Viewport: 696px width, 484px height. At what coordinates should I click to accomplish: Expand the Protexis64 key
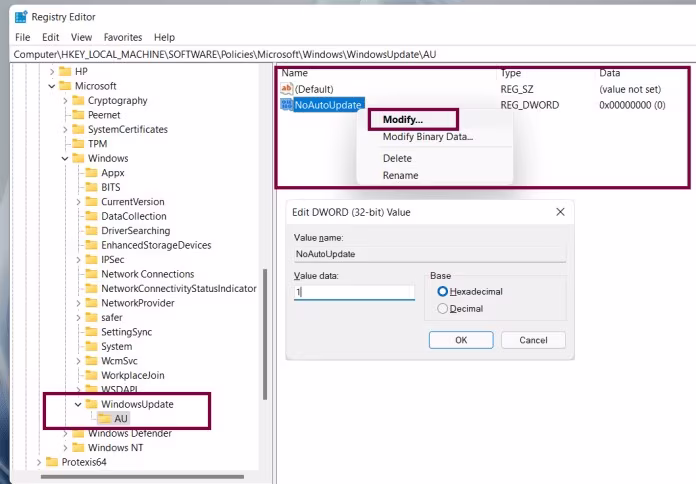pos(39,462)
